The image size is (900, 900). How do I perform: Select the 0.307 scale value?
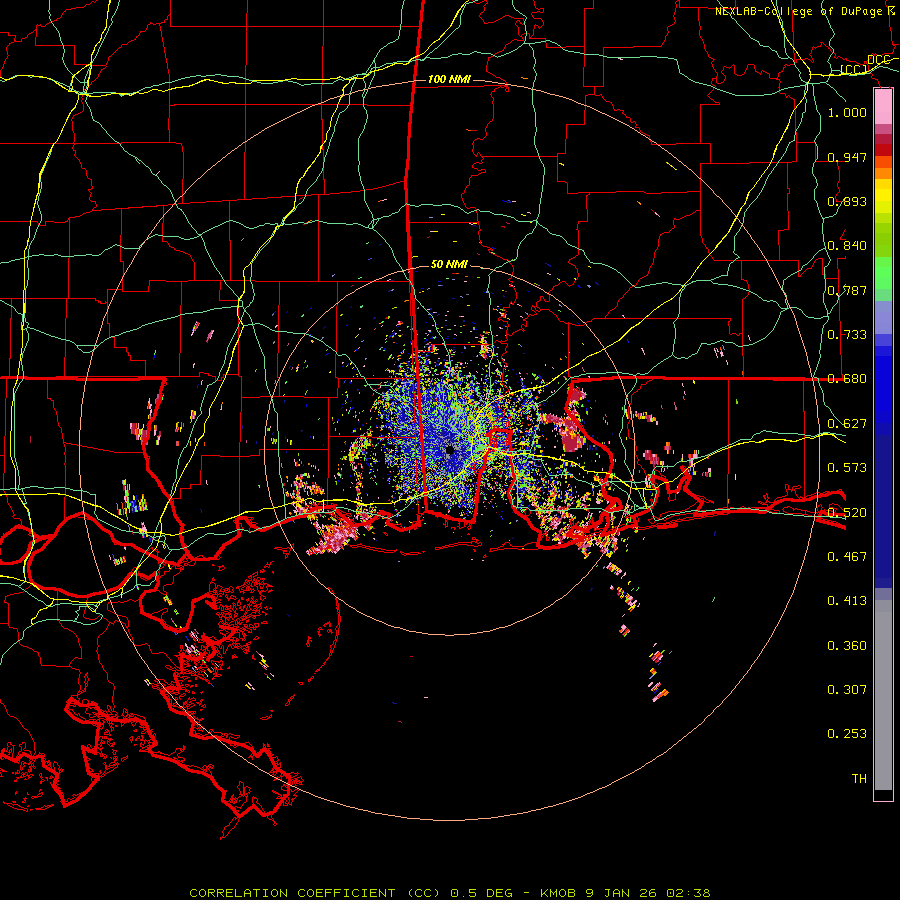(x=847, y=690)
